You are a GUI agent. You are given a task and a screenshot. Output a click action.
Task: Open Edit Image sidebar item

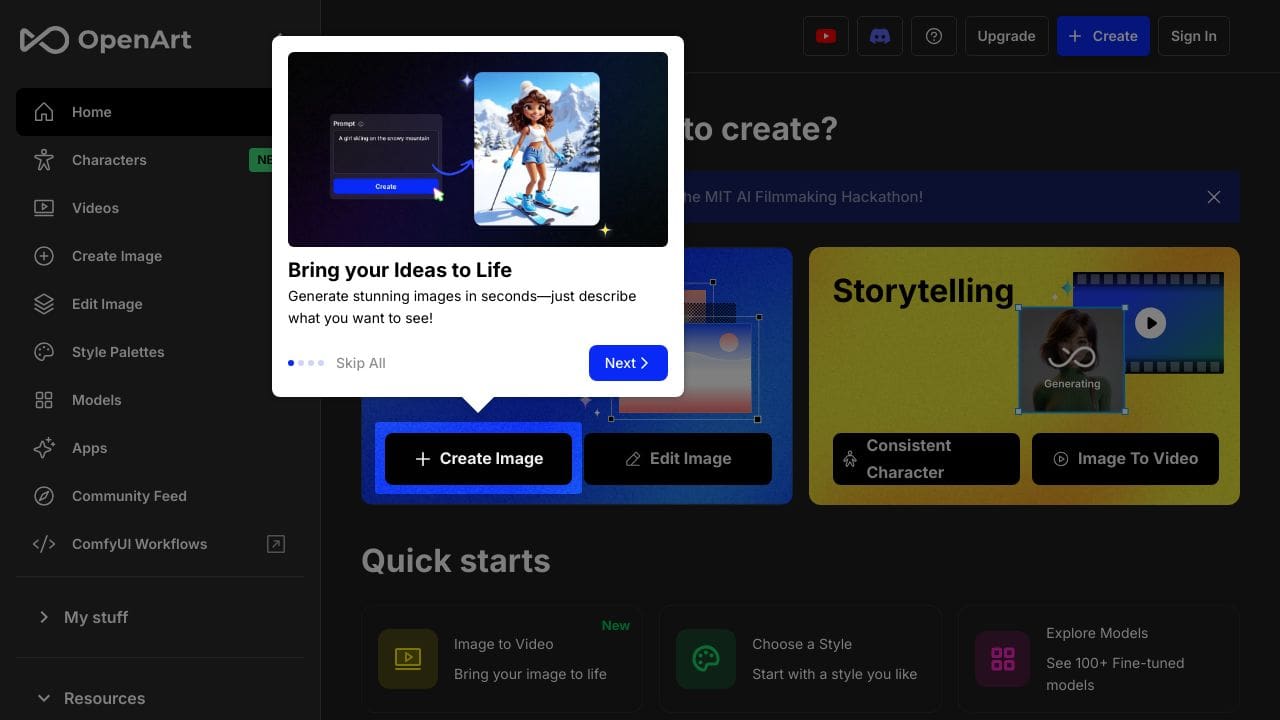(x=160, y=304)
